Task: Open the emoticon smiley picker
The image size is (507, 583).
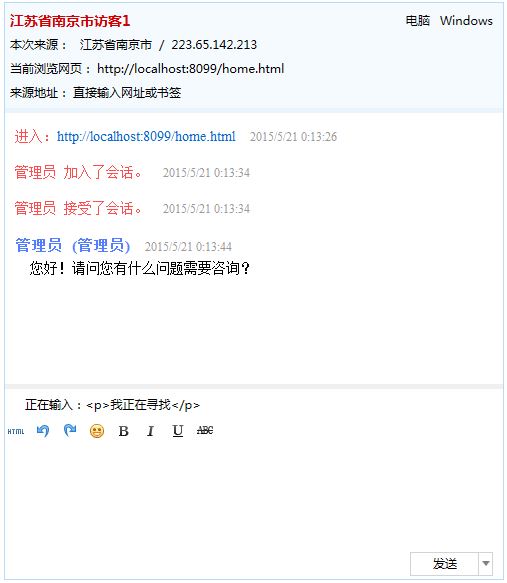Action: click(x=97, y=431)
